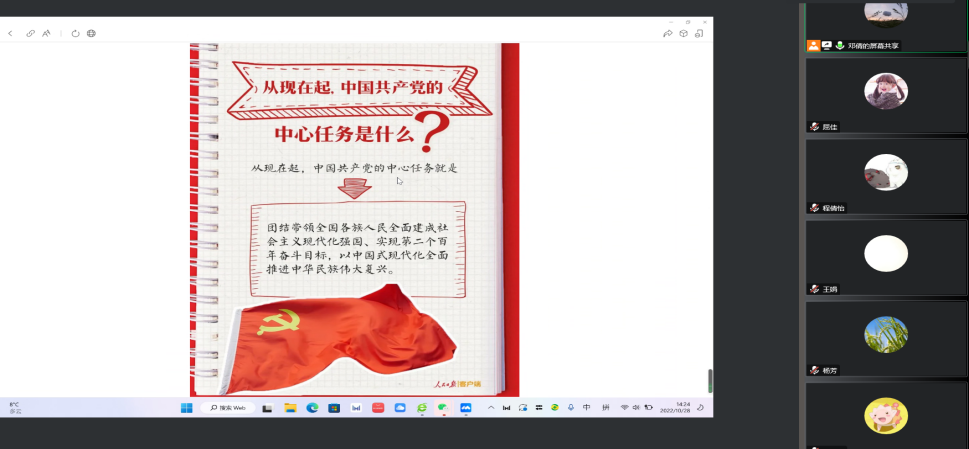This screenshot has width=969, height=449.
Task: Open Wi-Fi network settings in tray
Action: pos(624,408)
